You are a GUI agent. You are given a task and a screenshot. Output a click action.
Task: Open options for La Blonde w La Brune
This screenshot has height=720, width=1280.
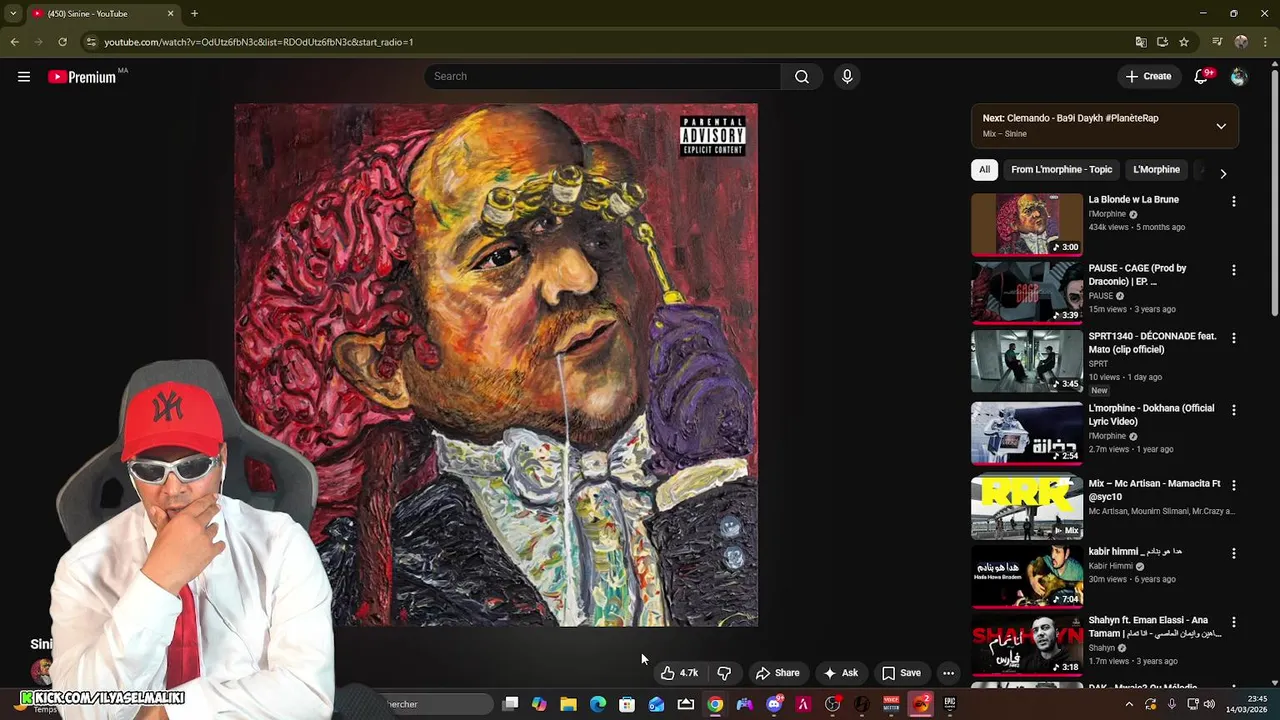tap(1233, 201)
